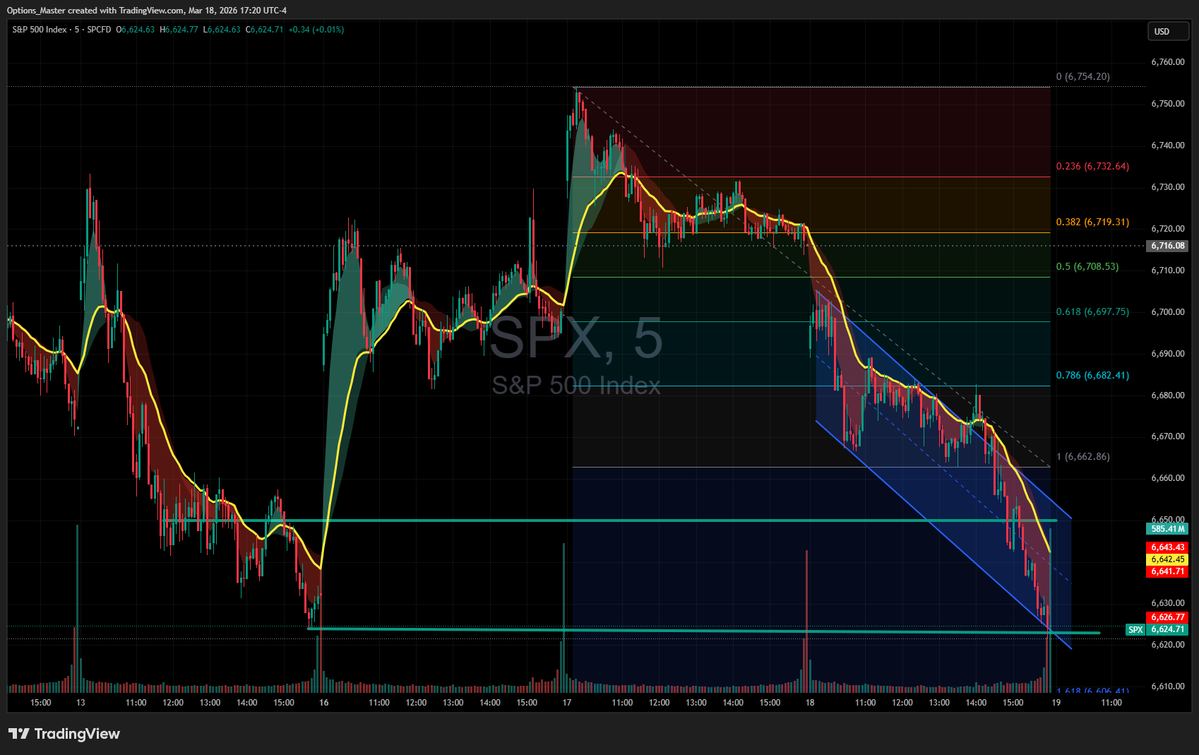
Task: Click the close value C 6,624.71 in legend
Action: (265, 30)
